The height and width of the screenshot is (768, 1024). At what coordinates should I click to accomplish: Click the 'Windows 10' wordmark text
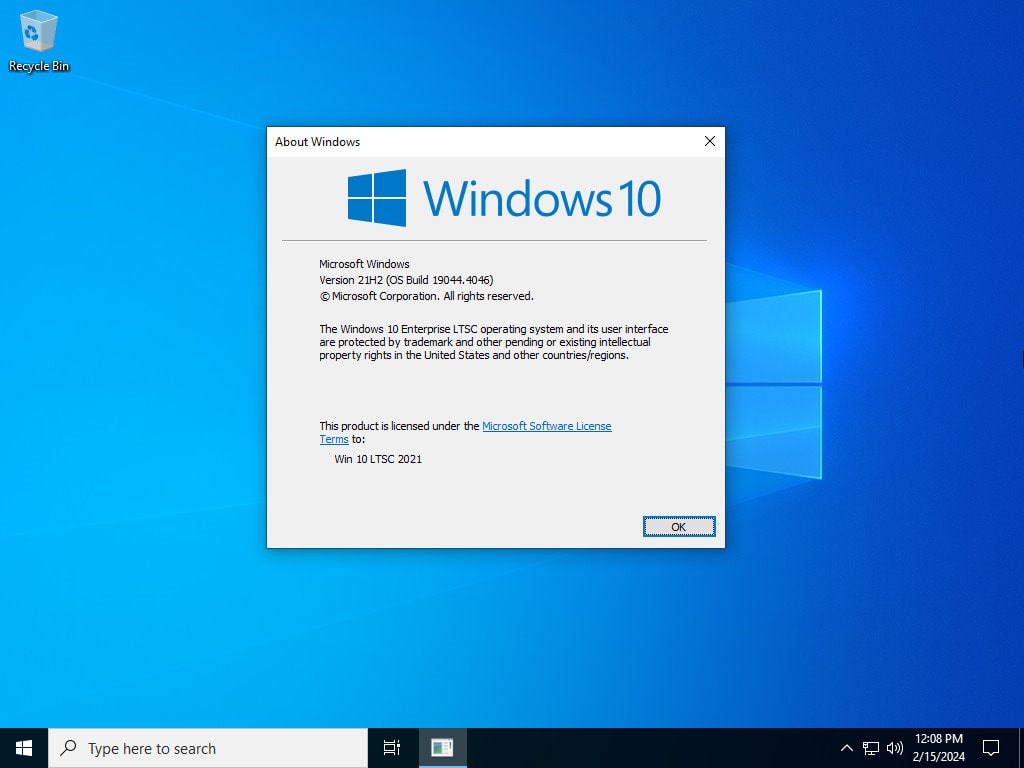(x=541, y=198)
